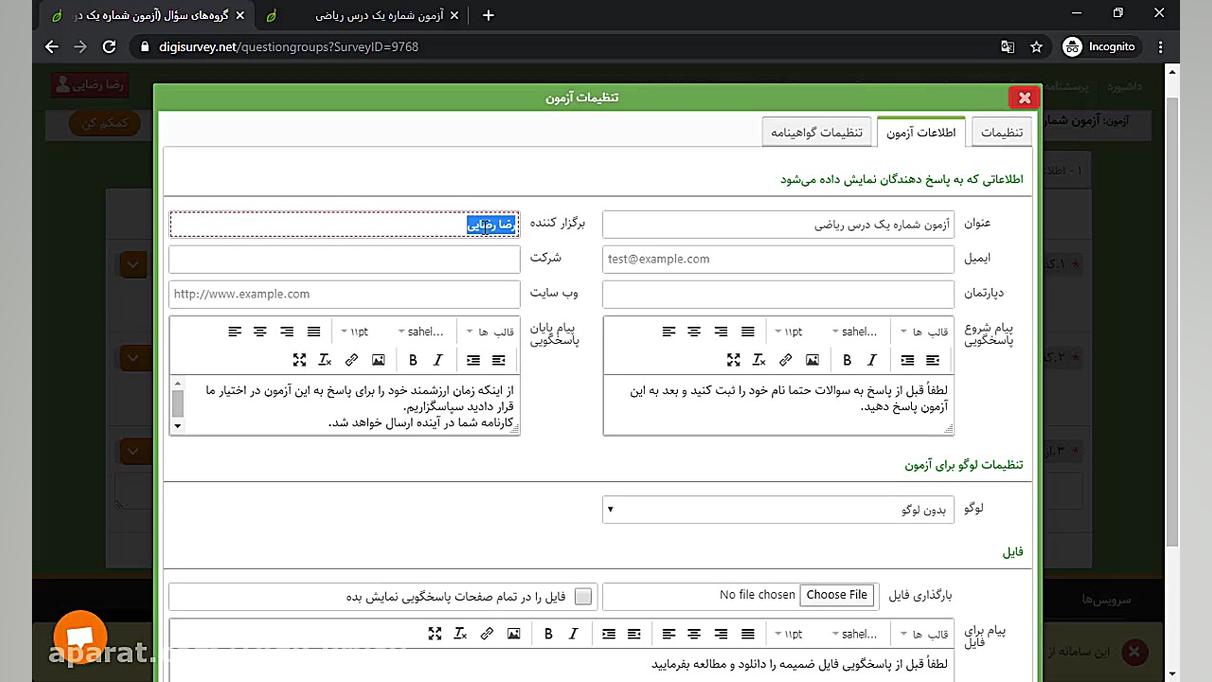Click the browser reload button
The width and height of the screenshot is (1212, 682).
coord(109,47)
